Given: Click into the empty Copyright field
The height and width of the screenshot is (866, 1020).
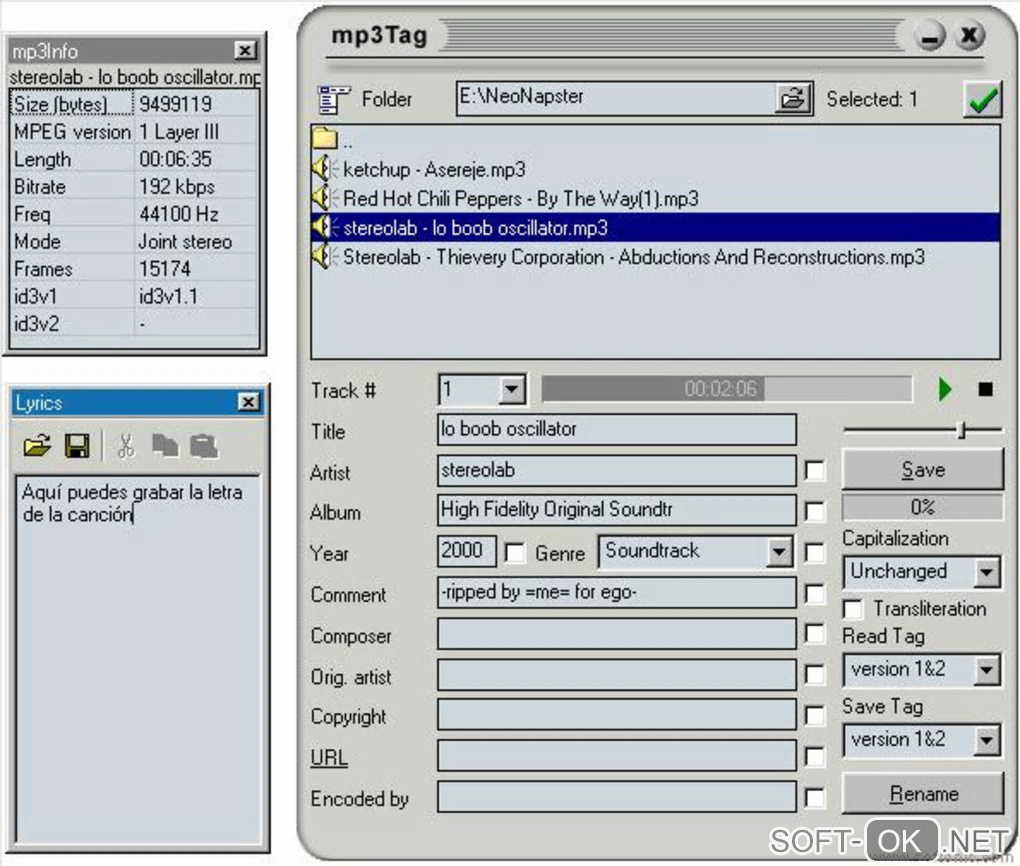Looking at the screenshot, I should 617,715.
